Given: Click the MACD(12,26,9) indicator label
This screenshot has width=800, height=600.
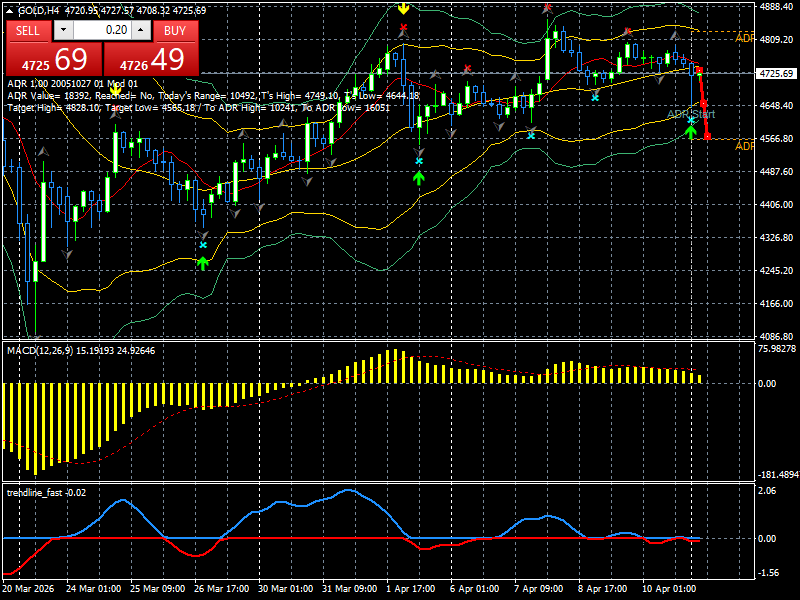Looking at the screenshot, I should point(81,351).
